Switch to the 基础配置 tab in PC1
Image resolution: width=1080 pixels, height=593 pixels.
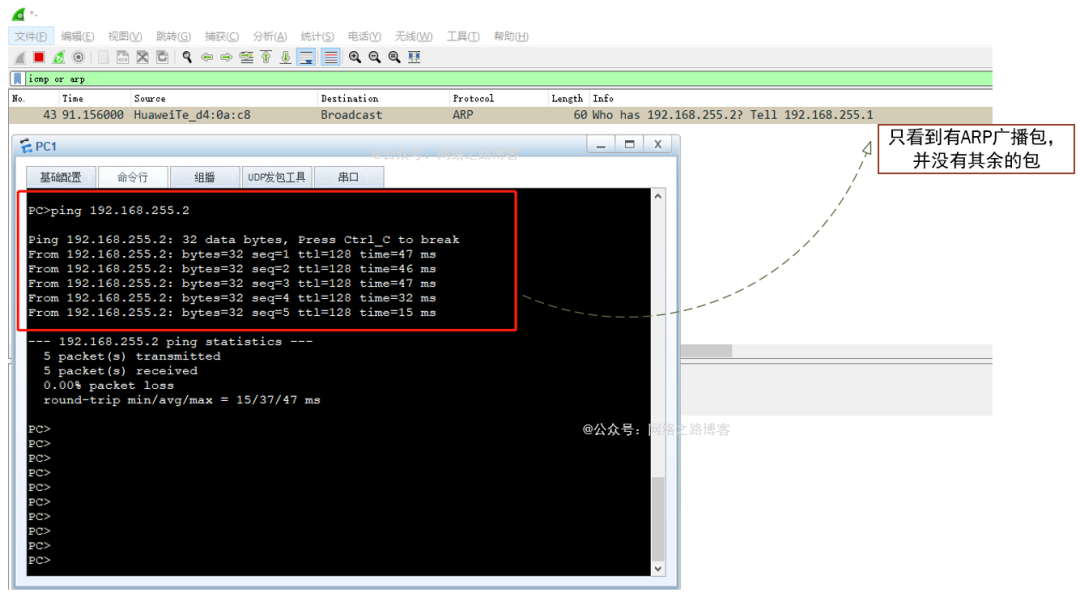click(61, 177)
